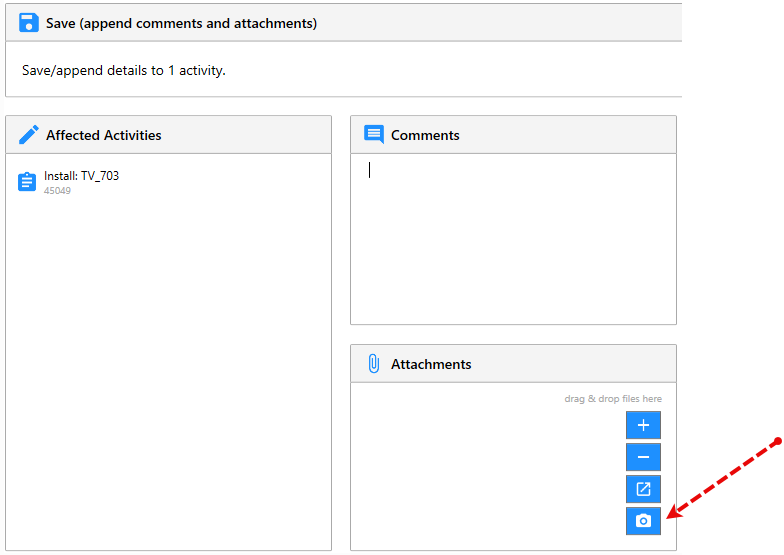This screenshot has width=784, height=555.
Task: Click the Save (append comments and attachments) title
Action: click(x=181, y=23)
